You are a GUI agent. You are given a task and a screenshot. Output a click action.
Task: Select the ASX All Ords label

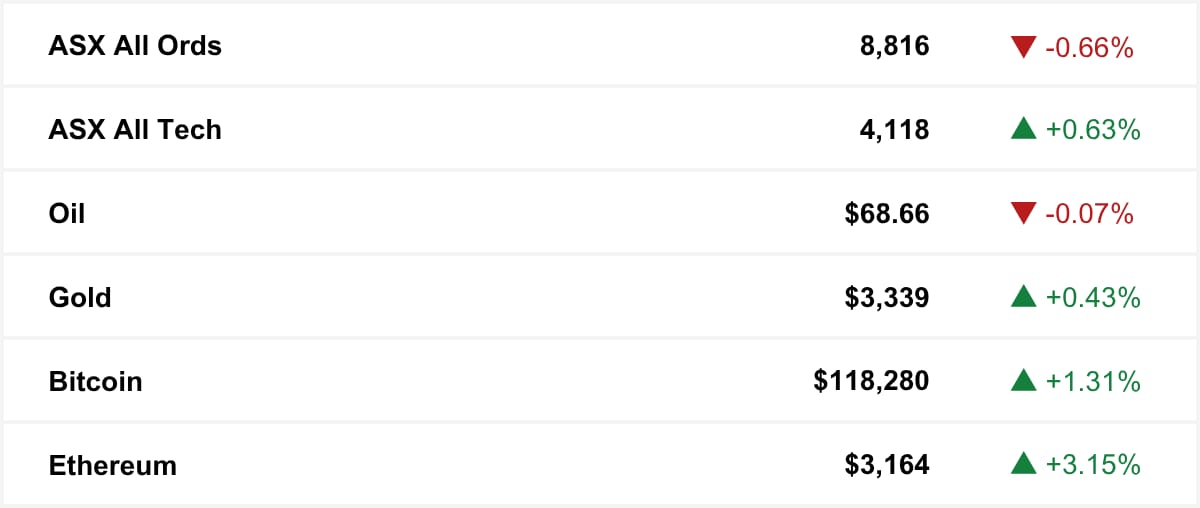click(x=135, y=46)
